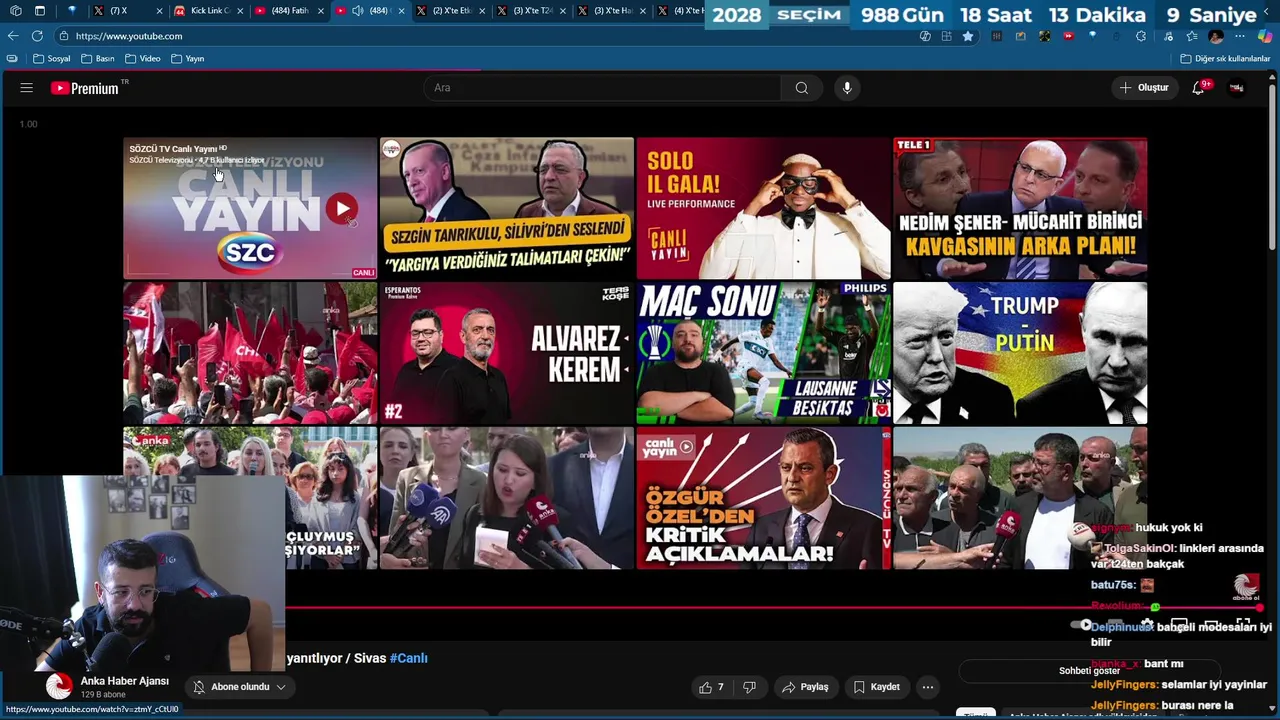Start voice search with the microphone icon
The width and height of the screenshot is (1280, 720).
(847, 88)
